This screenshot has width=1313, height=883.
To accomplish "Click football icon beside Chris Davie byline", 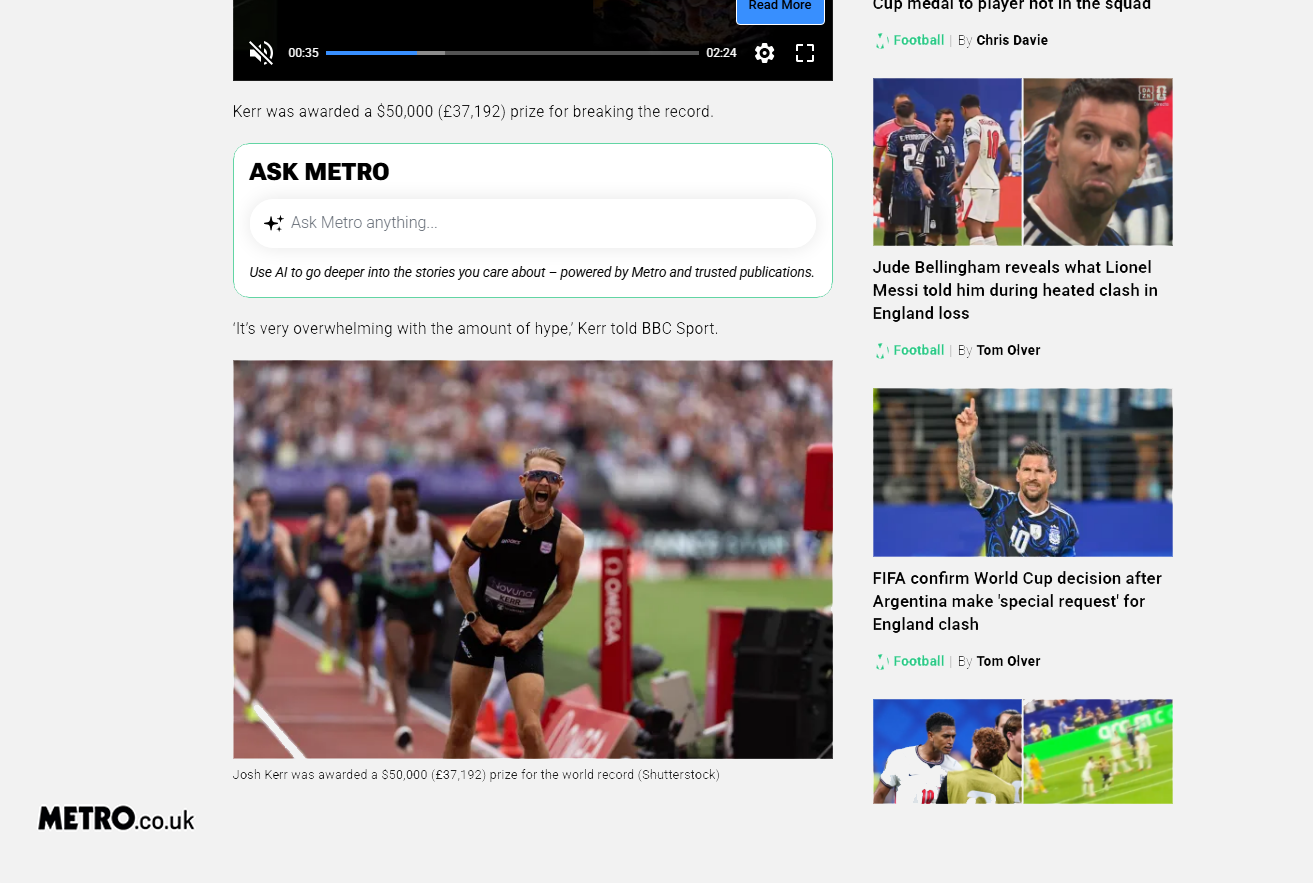I will pyautogui.click(x=881, y=41).
